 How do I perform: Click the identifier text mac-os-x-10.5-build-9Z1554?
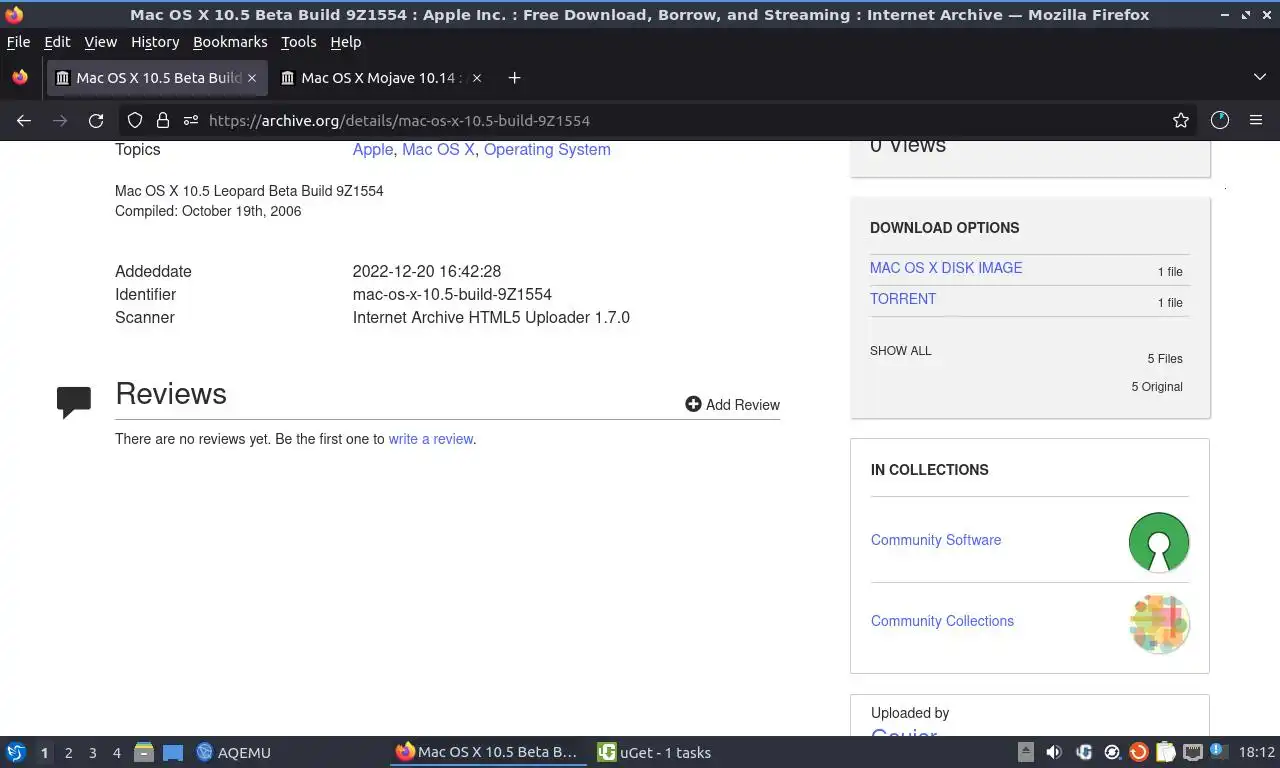coord(452,294)
